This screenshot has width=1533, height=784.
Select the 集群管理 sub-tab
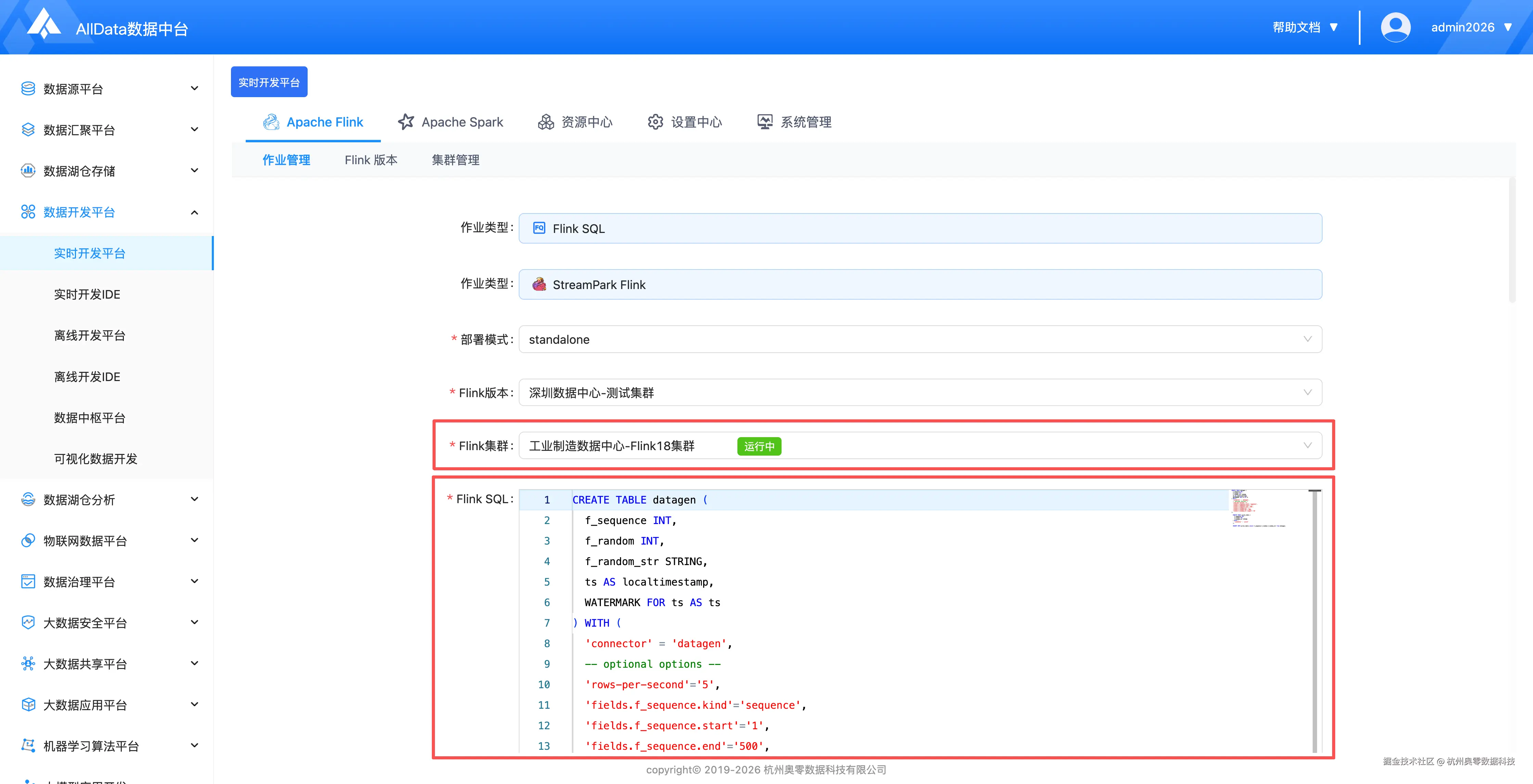click(455, 160)
